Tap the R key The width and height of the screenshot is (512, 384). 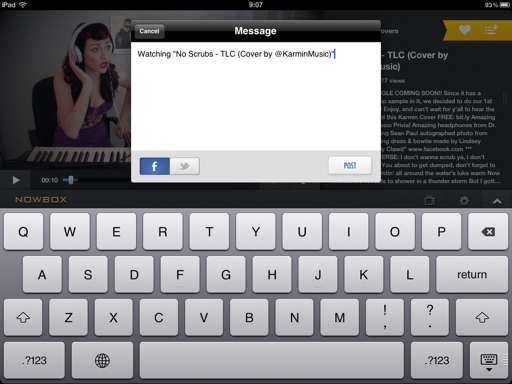[163, 232]
